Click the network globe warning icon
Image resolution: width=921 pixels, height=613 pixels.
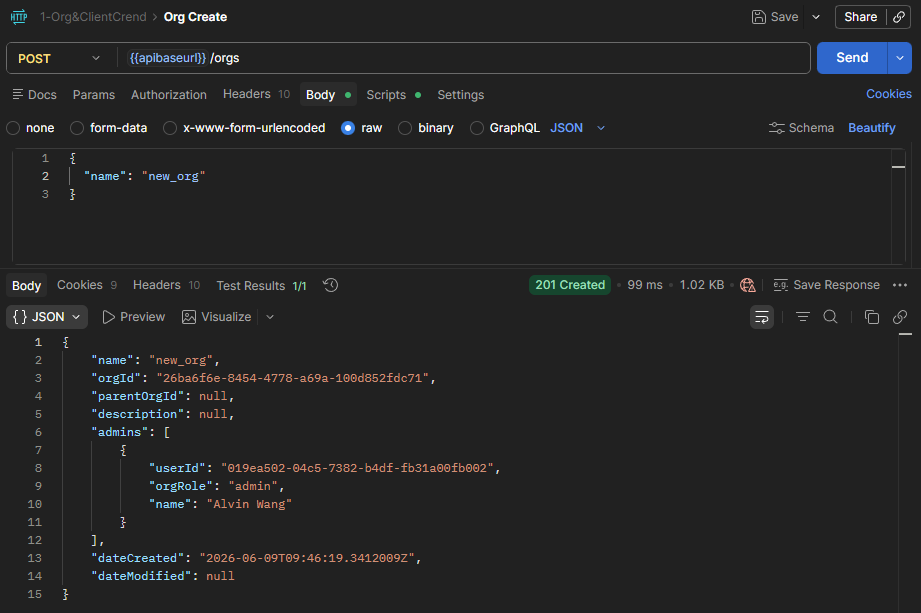click(748, 285)
